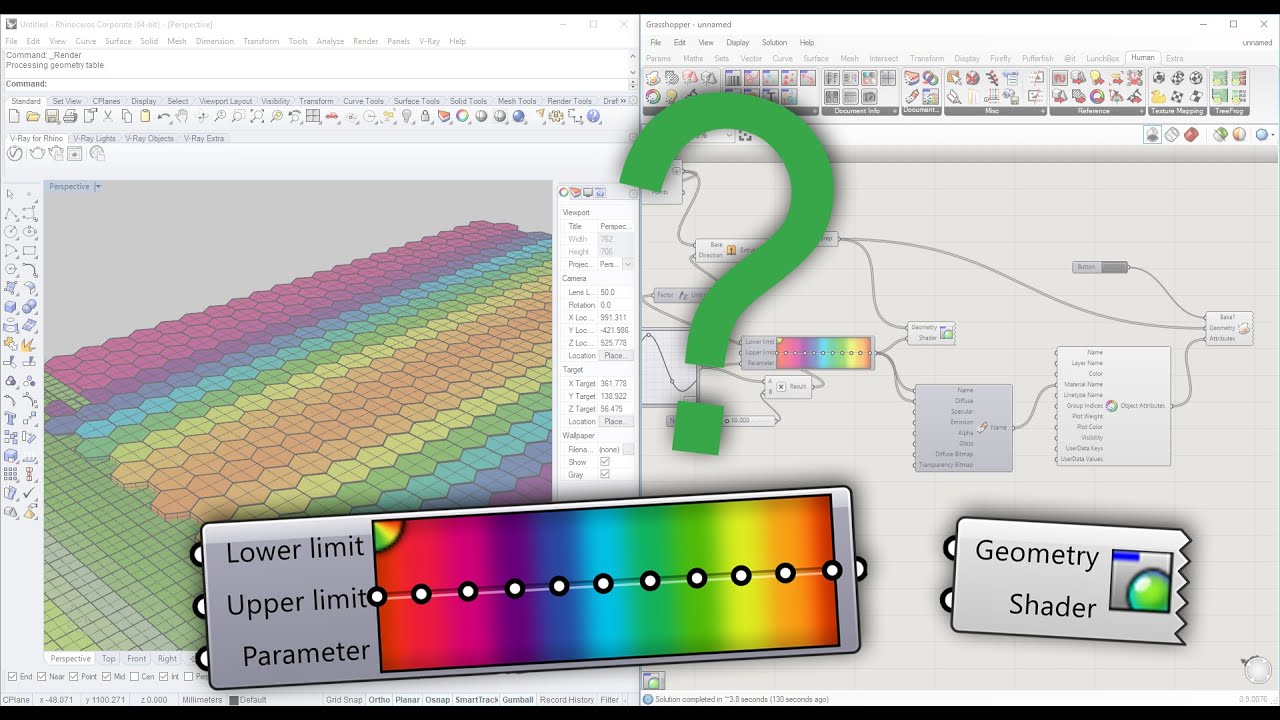This screenshot has width=1280, height=720.
Task: Click the New file icon in Rhino
Action: point(15,117)
